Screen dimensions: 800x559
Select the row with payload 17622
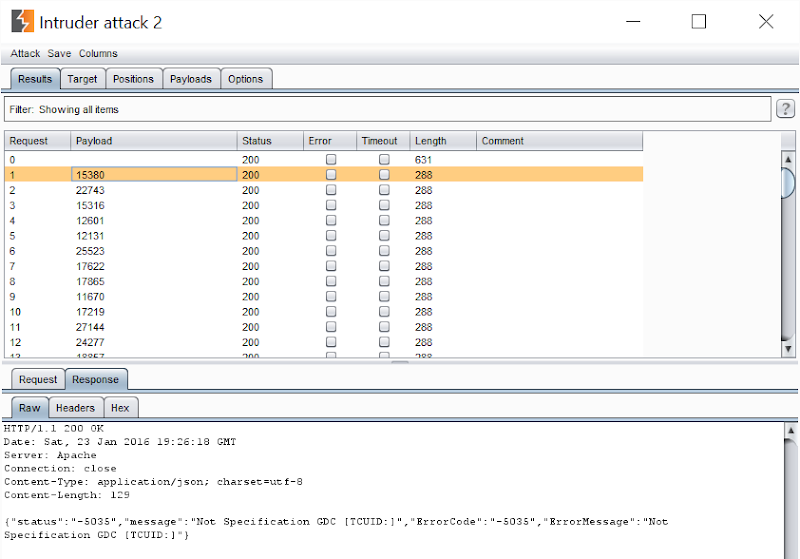click(324, 266)
